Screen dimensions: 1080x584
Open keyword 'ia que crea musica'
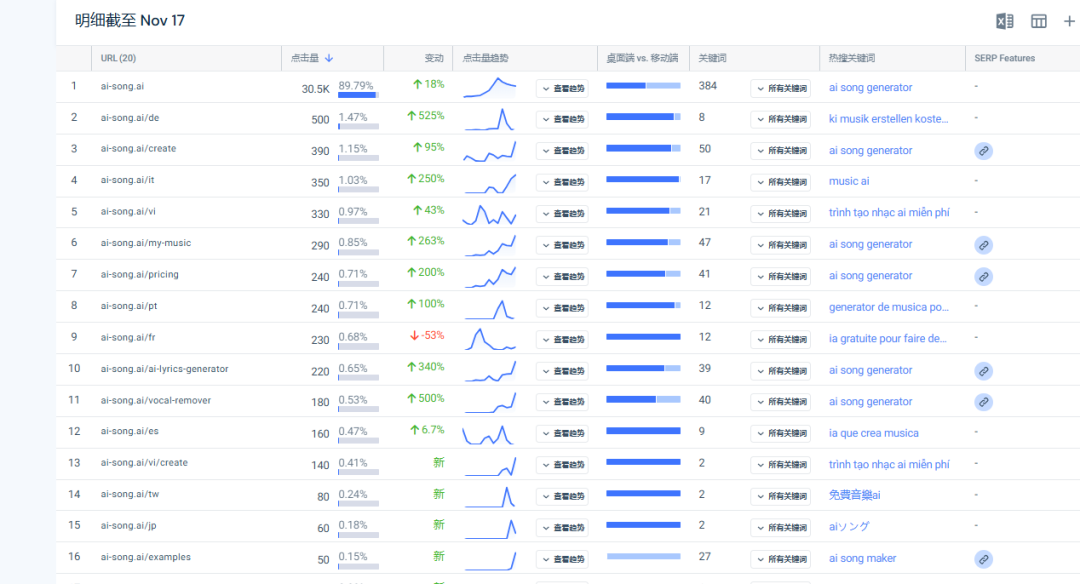(x=873, y=433)
